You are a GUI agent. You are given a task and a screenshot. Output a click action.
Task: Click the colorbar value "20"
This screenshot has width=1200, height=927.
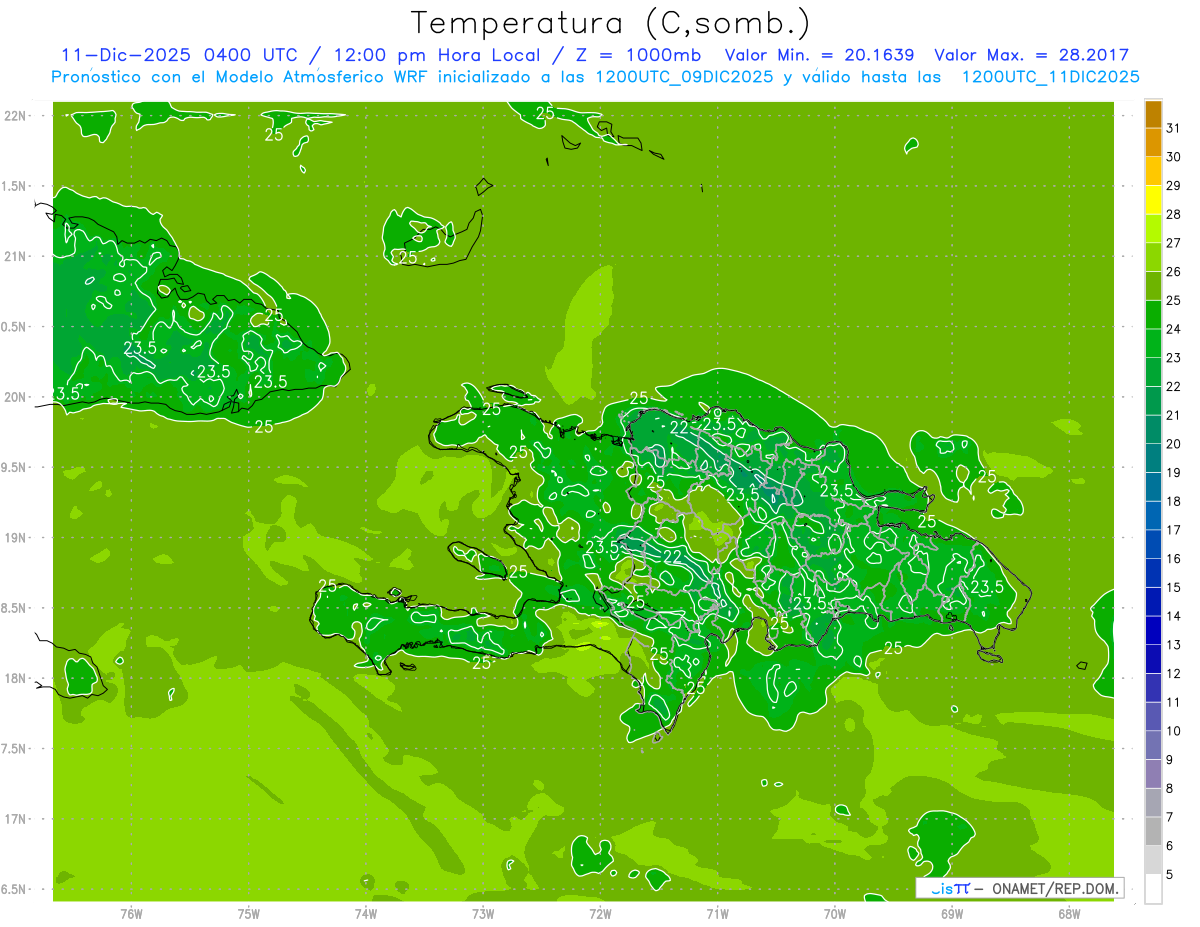pyautogui.click(x=1174, y=444)
